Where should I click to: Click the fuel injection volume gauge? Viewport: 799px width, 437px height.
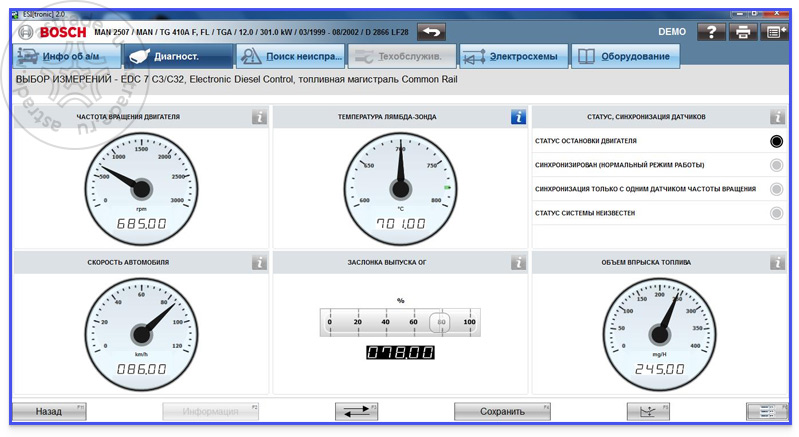click(x=659, y=335)
